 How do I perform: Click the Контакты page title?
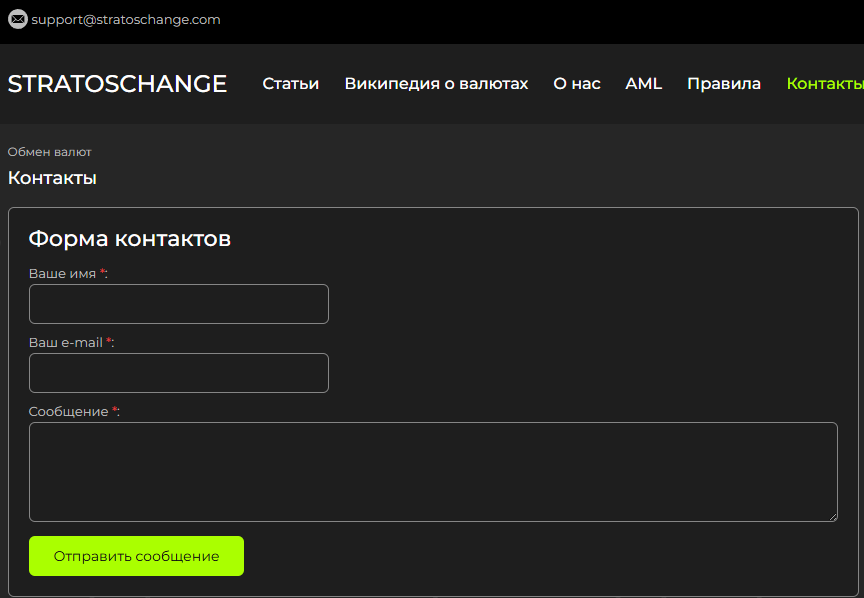tap(52, 177)
